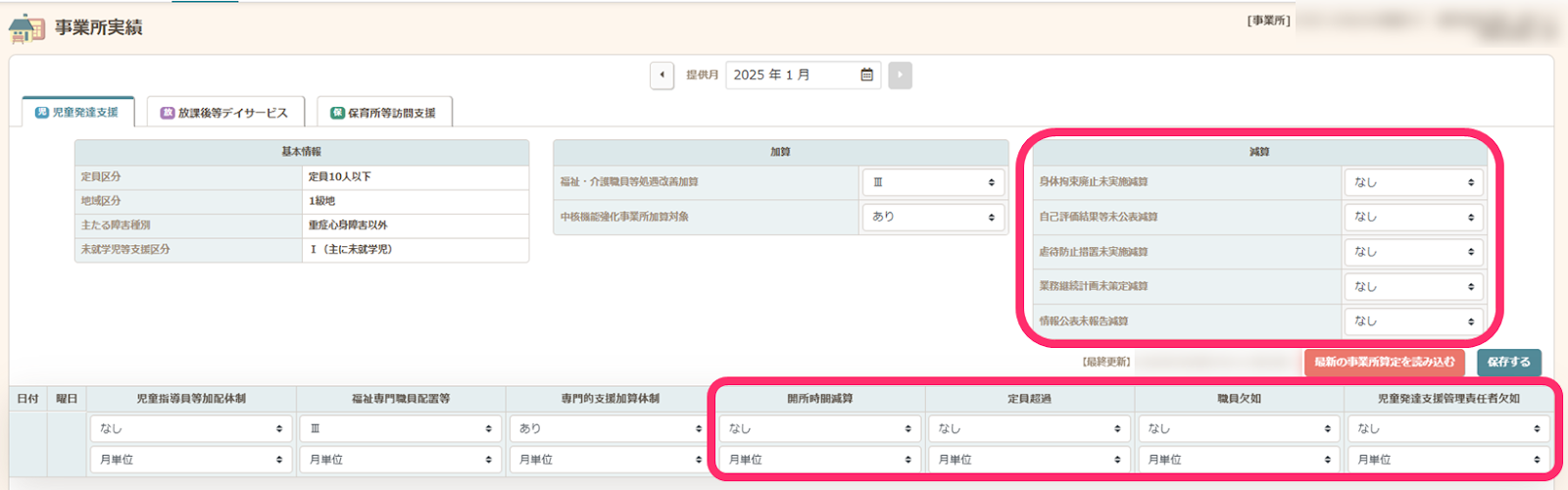Screen dimensions: 1568x490
Task: Open the 定員超過 月単位 dropdown
Action: coord(1029,460)
